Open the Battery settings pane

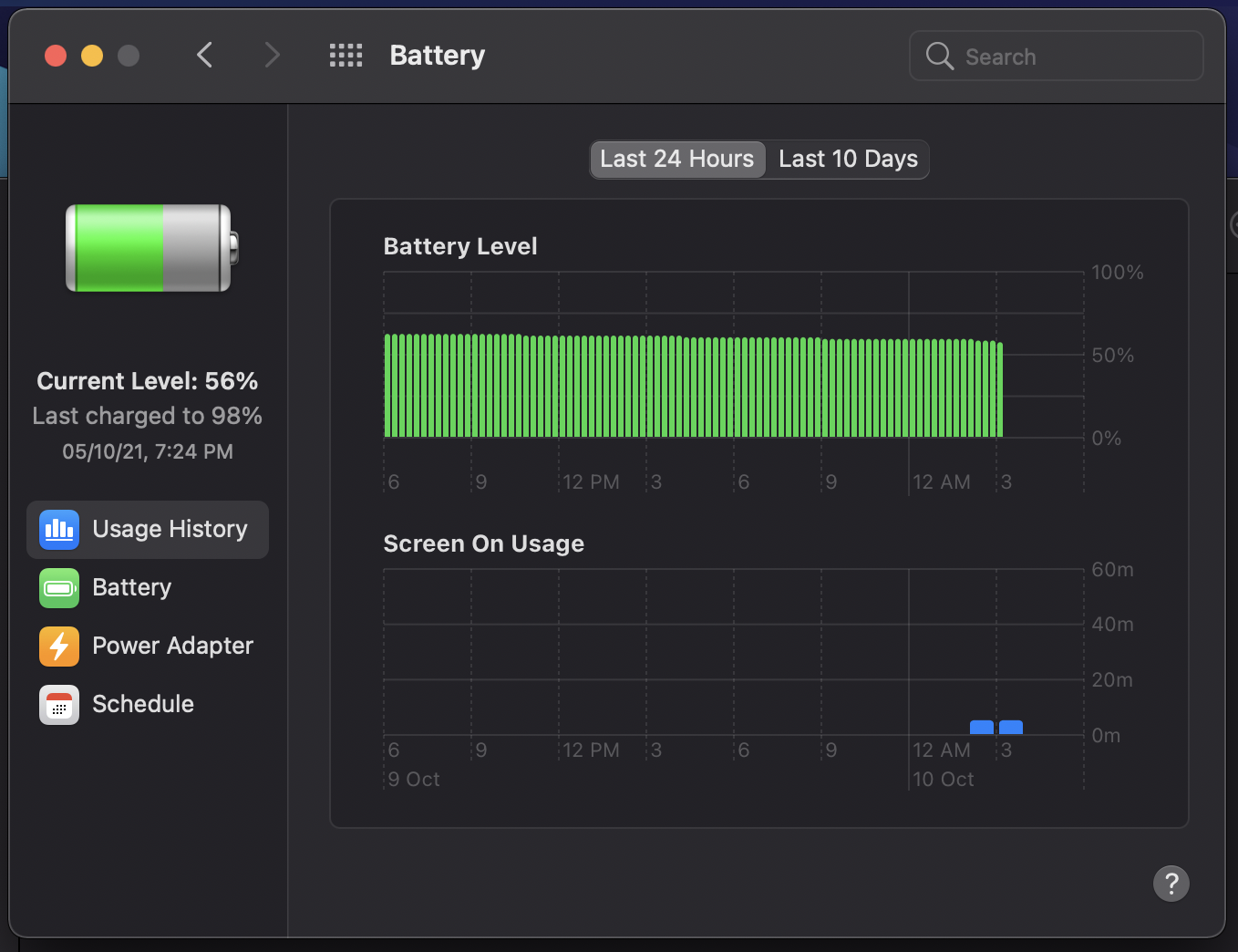[148, 588]
